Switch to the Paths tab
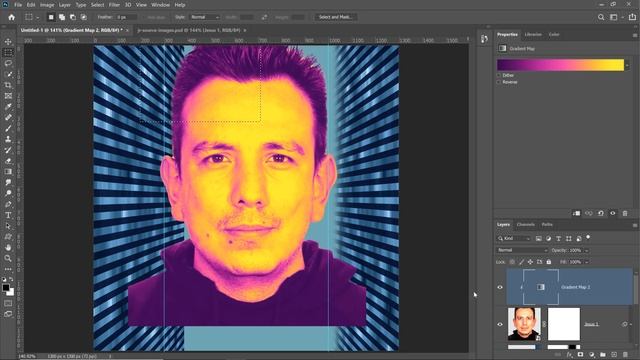This screenshot has height=360, width=640. coord(547,224)
